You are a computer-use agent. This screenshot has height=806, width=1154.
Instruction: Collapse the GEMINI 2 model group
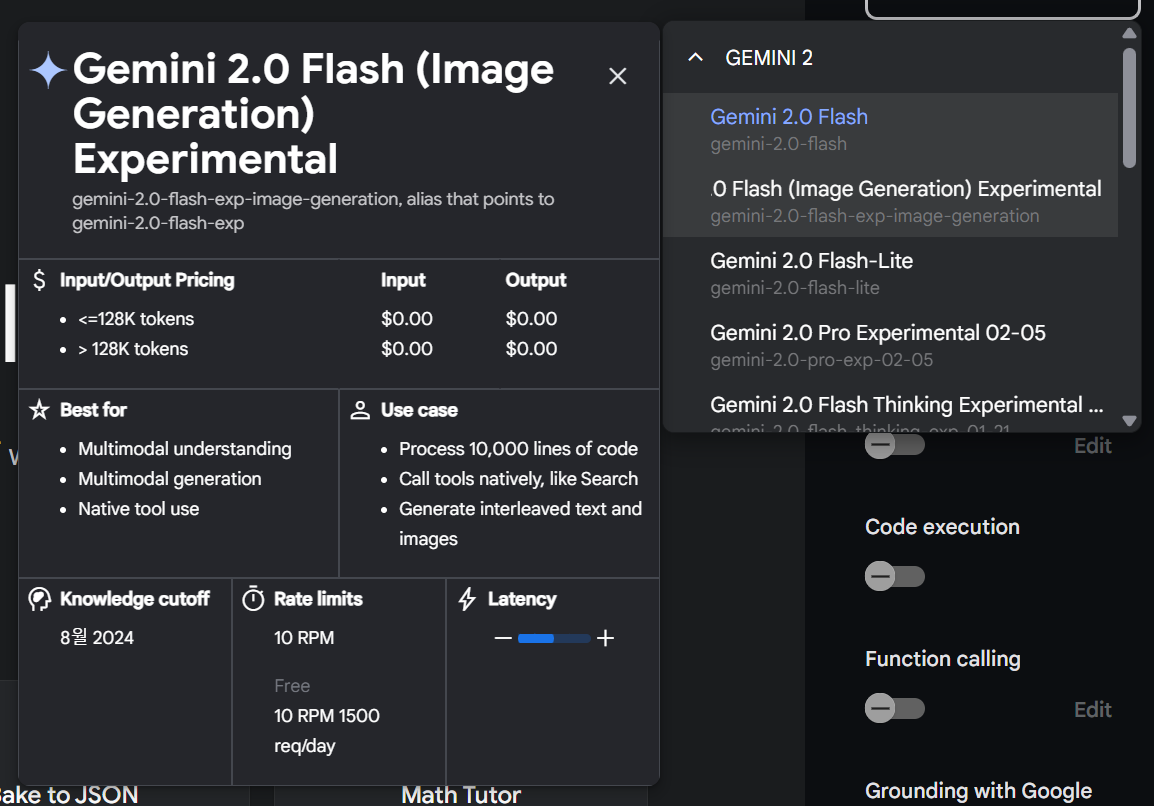(695, 57)
